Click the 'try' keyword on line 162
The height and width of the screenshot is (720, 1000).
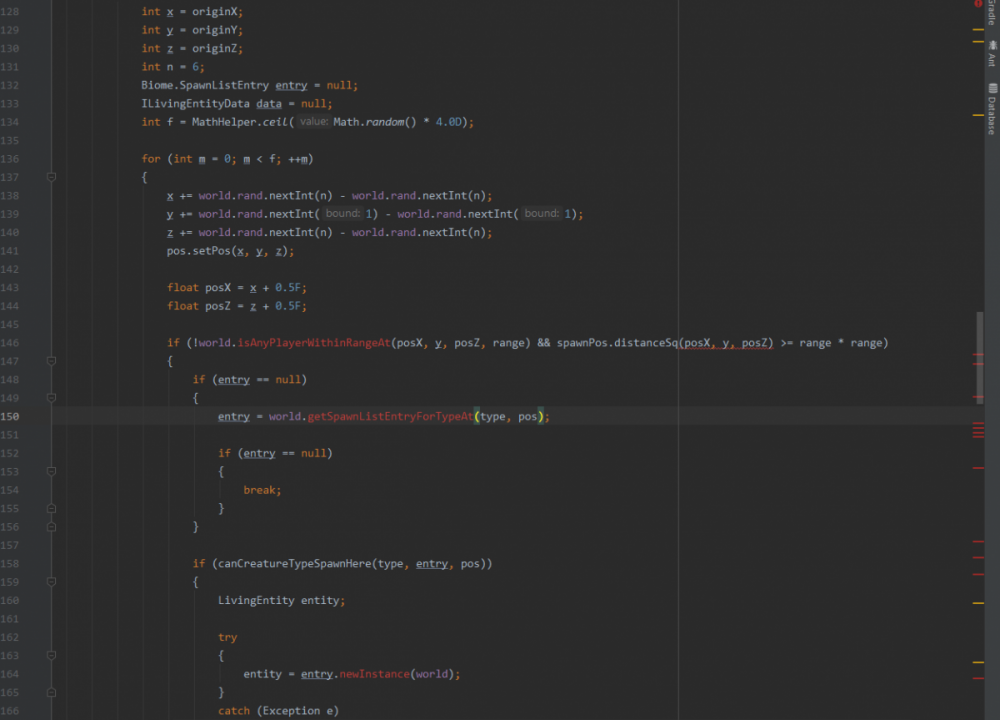click(227, 638)
